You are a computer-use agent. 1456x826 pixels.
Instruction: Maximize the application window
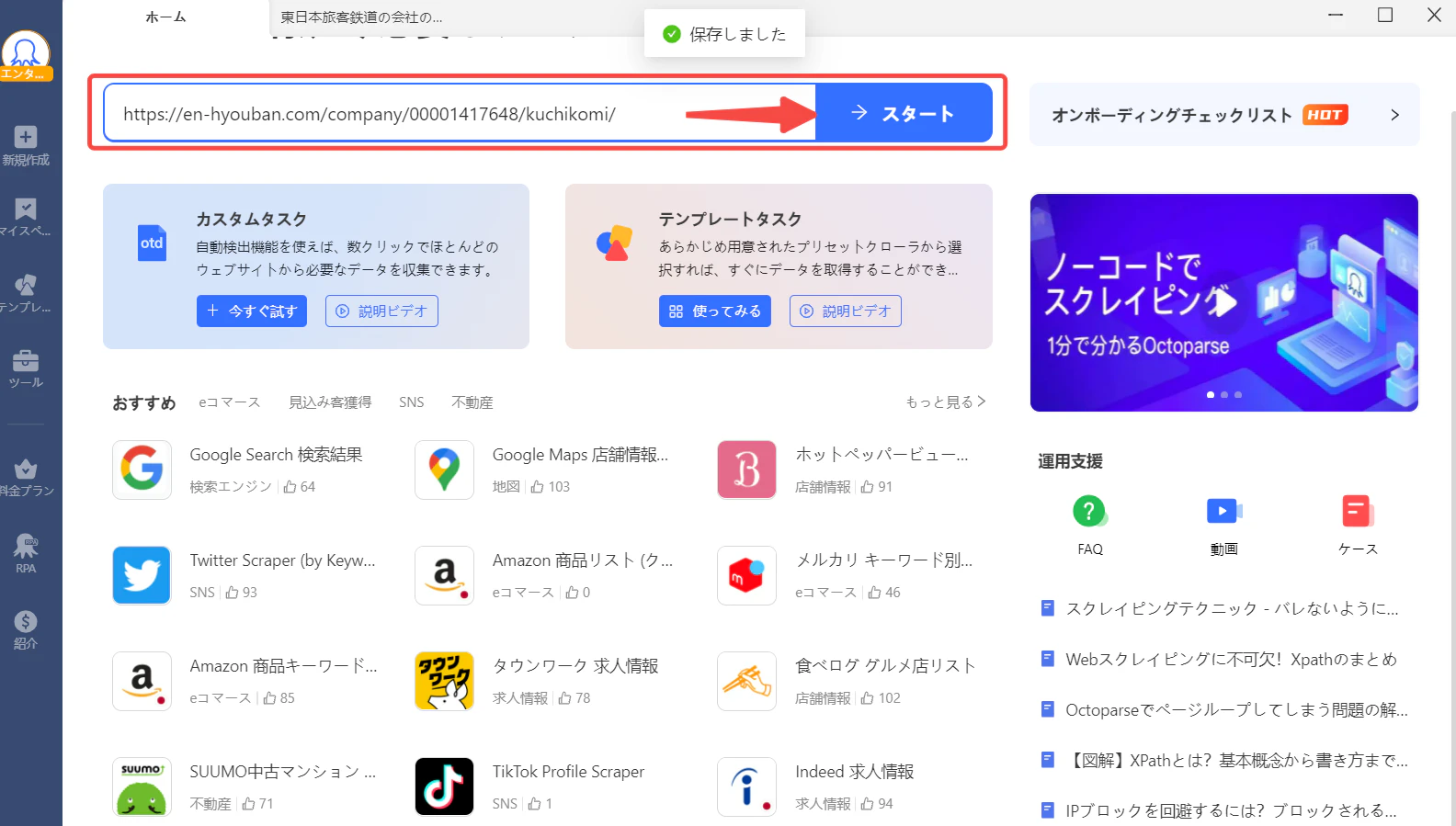[x=1385, y=15]
